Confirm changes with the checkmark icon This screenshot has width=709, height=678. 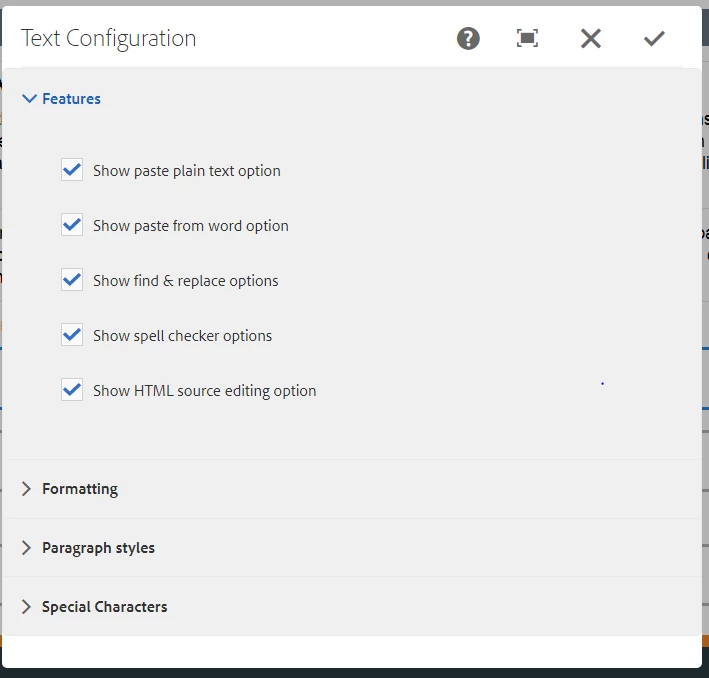pyautogui.click(x=654, y=38)
